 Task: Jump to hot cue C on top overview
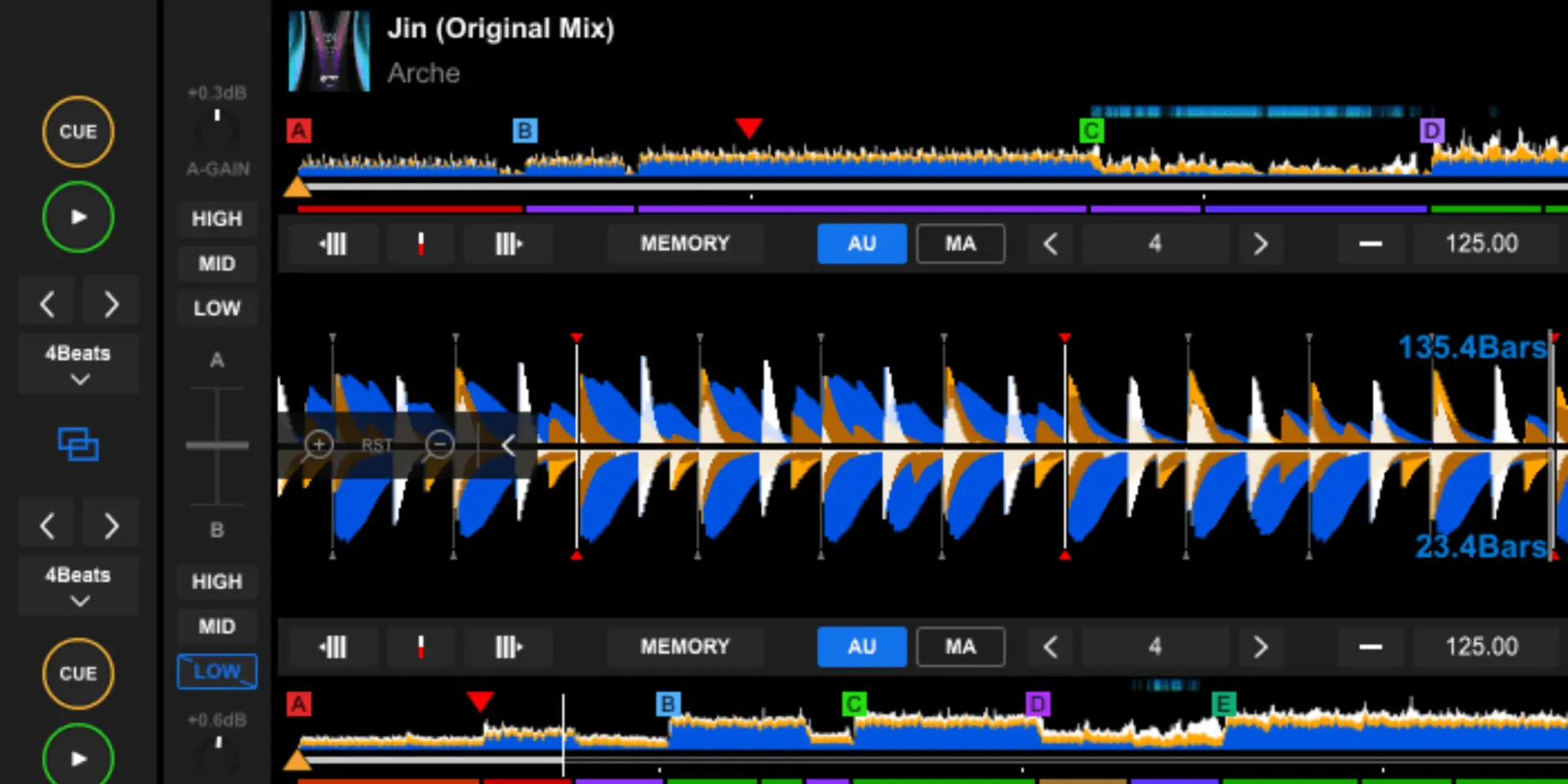tap(1091, 131)
